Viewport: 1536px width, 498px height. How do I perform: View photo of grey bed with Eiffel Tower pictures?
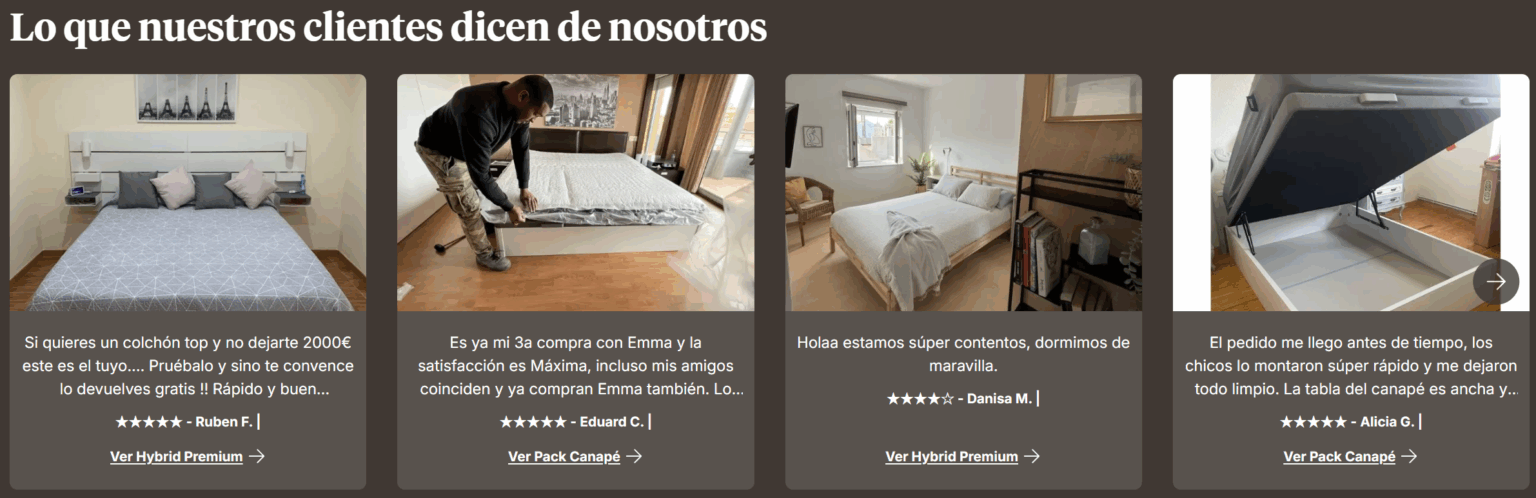188,192
